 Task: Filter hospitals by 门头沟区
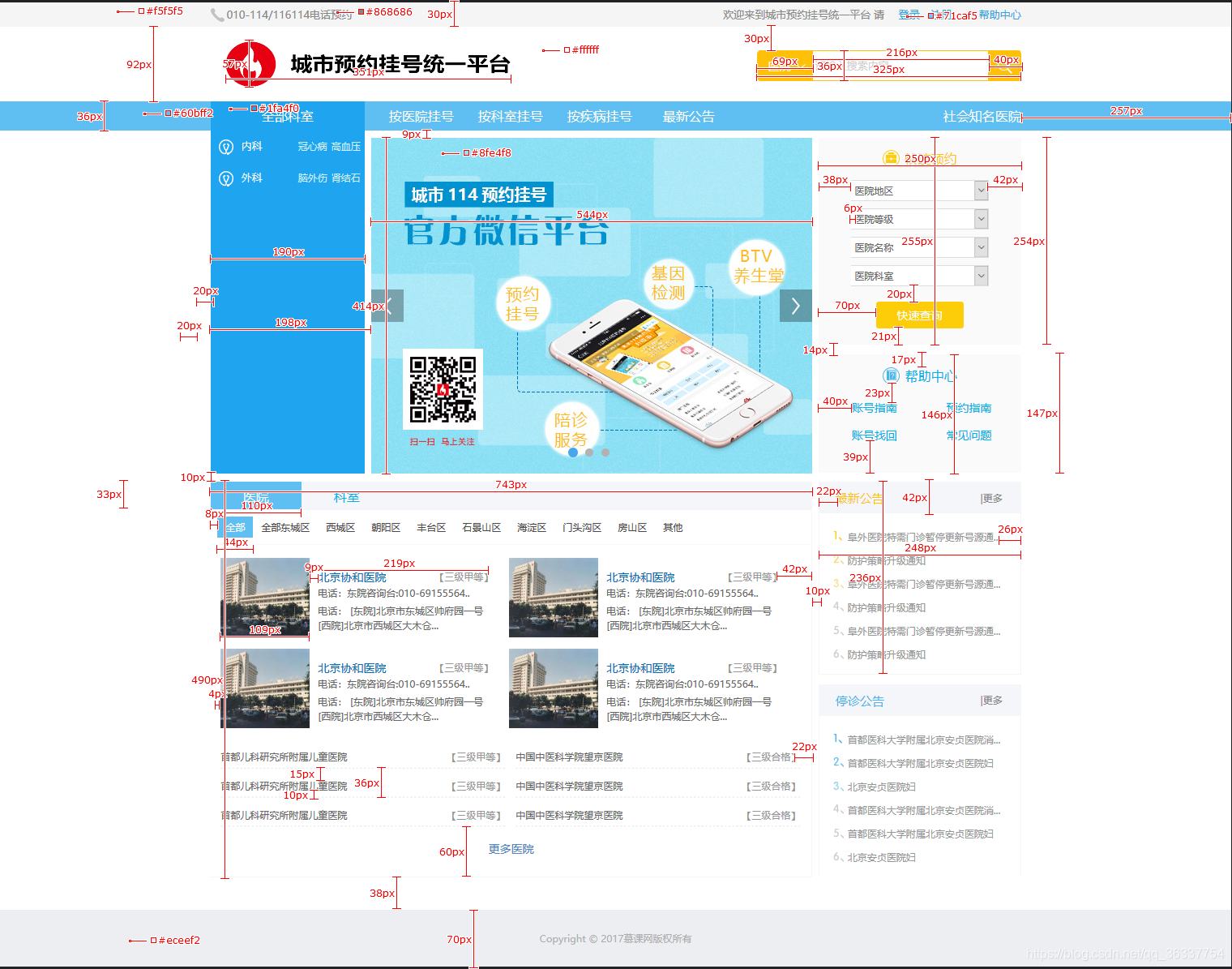(582, 527)
